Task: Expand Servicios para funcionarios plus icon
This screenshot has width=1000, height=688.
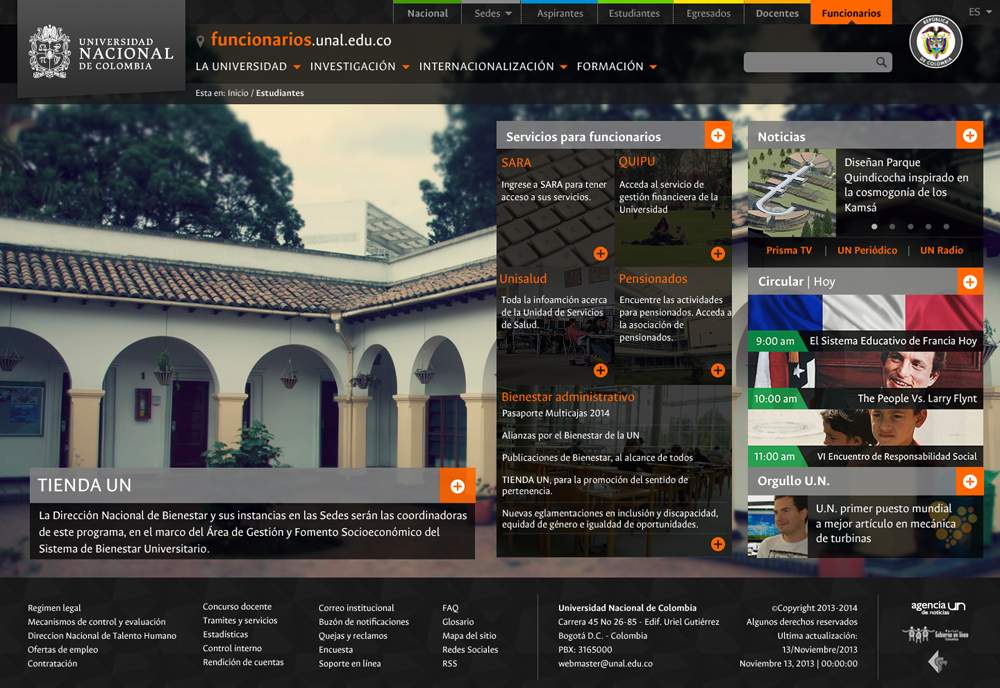Action: [718, 136]
